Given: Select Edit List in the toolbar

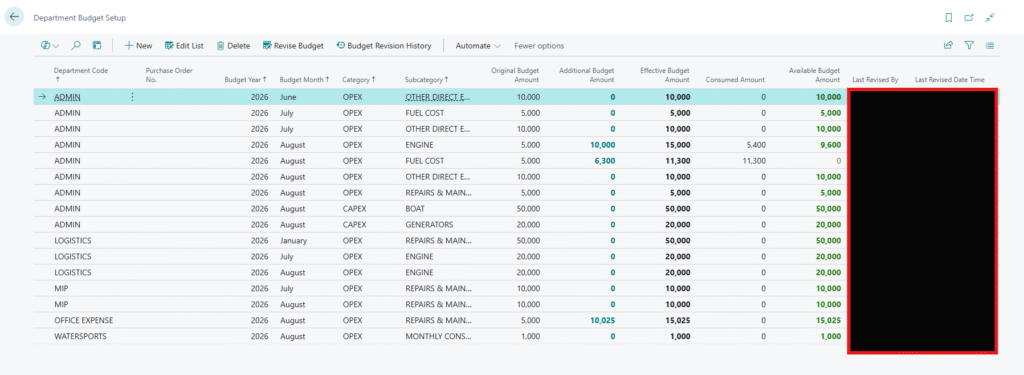Looking at the screenshot, I should click(184, 46).
